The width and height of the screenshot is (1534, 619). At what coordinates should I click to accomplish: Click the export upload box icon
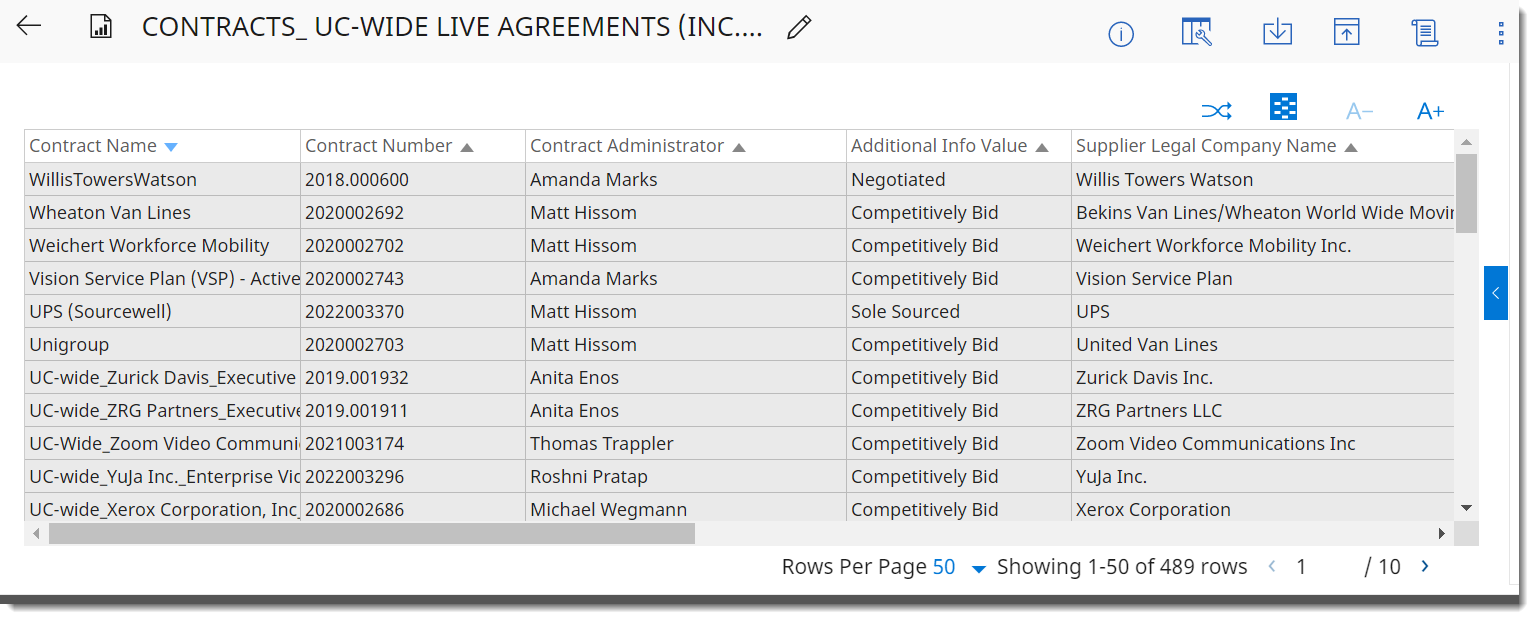click(1347, 33)
